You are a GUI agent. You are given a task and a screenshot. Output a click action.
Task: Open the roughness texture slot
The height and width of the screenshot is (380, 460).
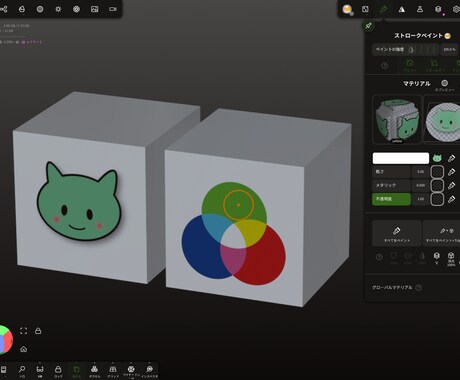[437, 172]
